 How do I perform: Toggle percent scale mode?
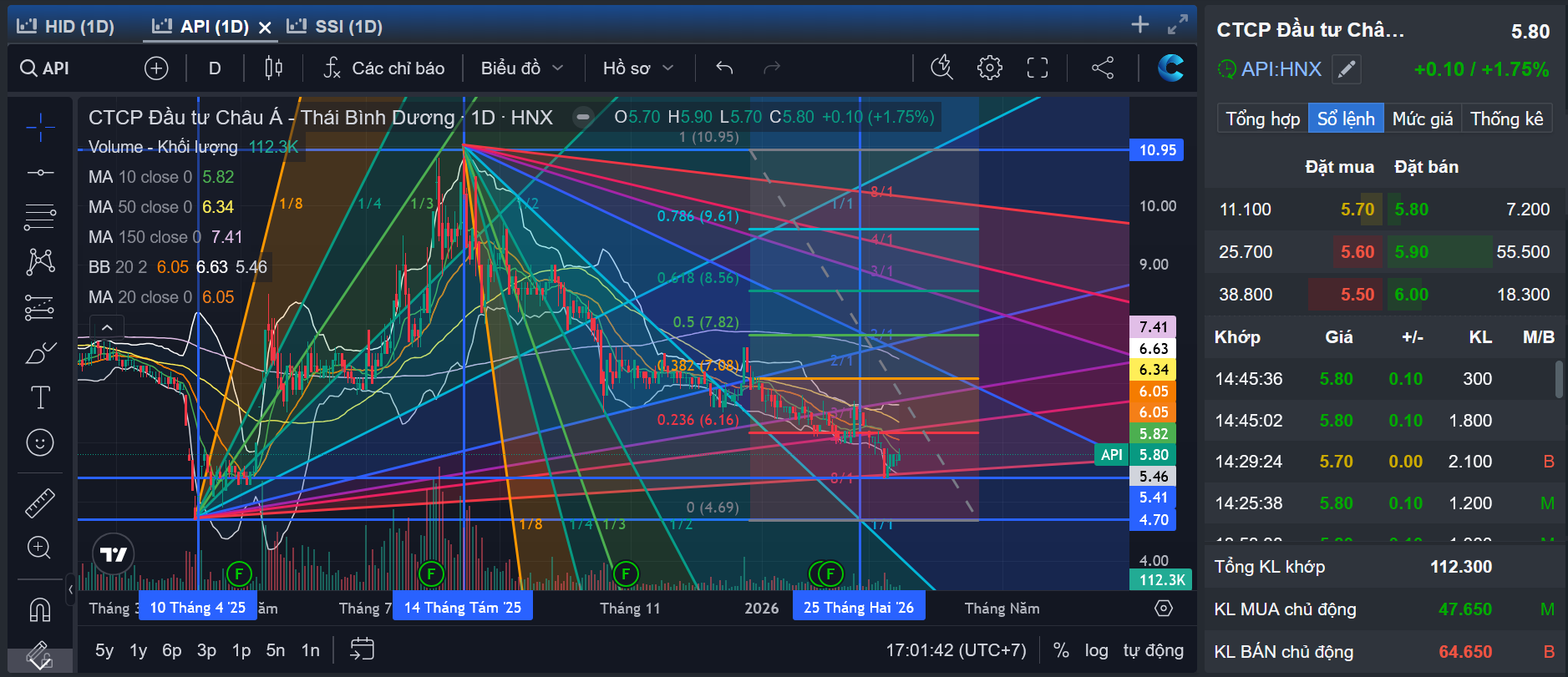(x=1061, y=650)
